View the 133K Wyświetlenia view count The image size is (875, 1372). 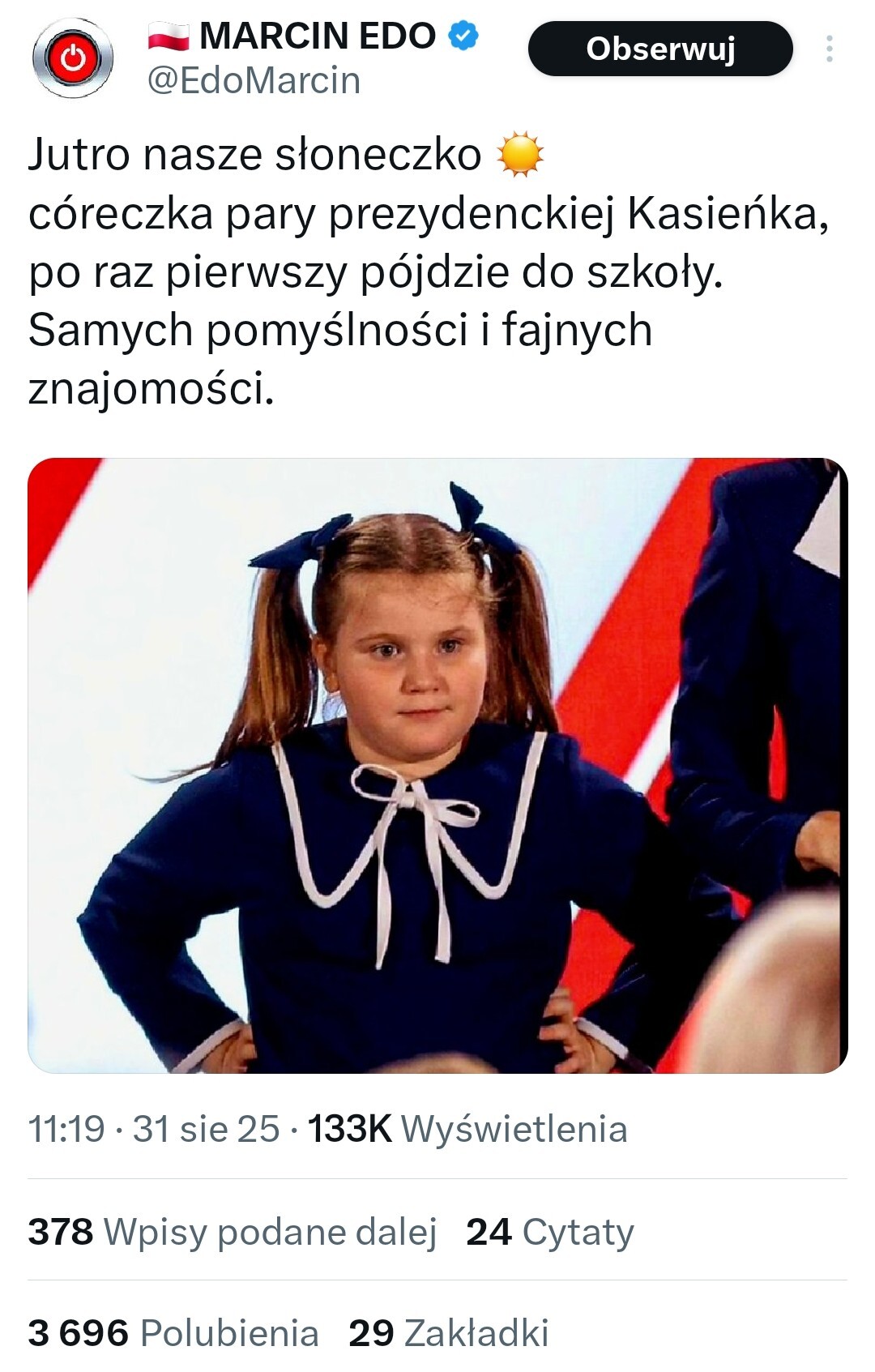(x=467, y=1129)
